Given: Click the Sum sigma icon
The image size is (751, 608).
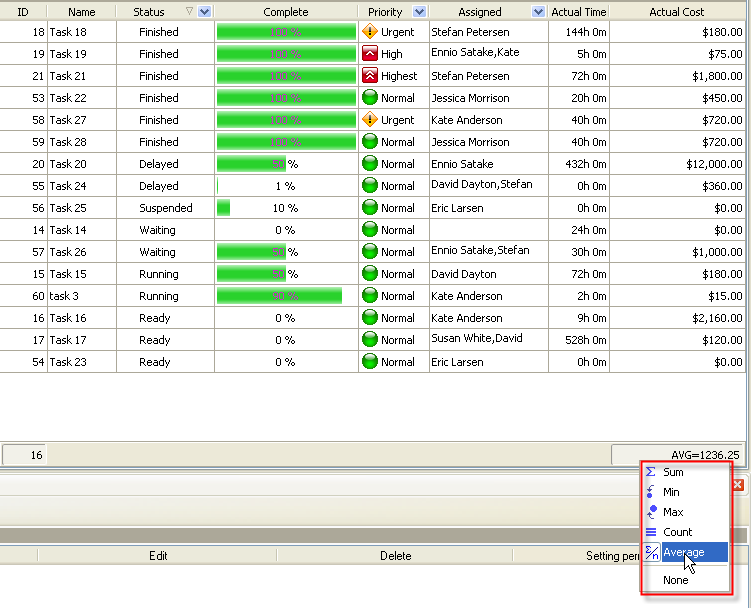Looking at the screenshot, I should (651, 472).
